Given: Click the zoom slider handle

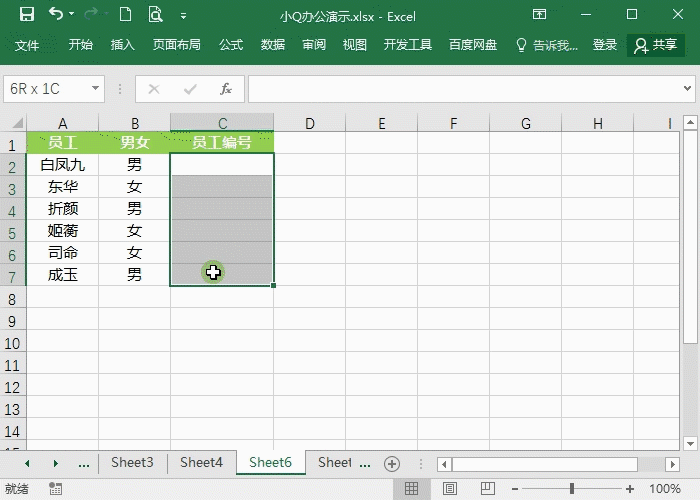Looking at the screenshot, I should [x=572, y=489].
